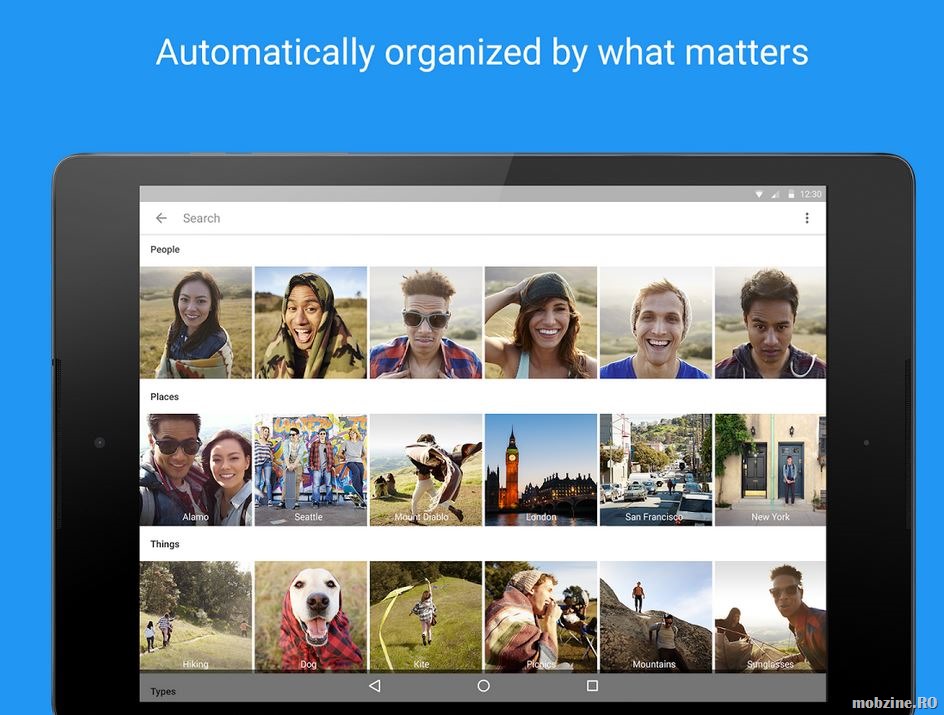
Task: Open the Mount Diablo place thumbnail
Action: click(426, 469)
